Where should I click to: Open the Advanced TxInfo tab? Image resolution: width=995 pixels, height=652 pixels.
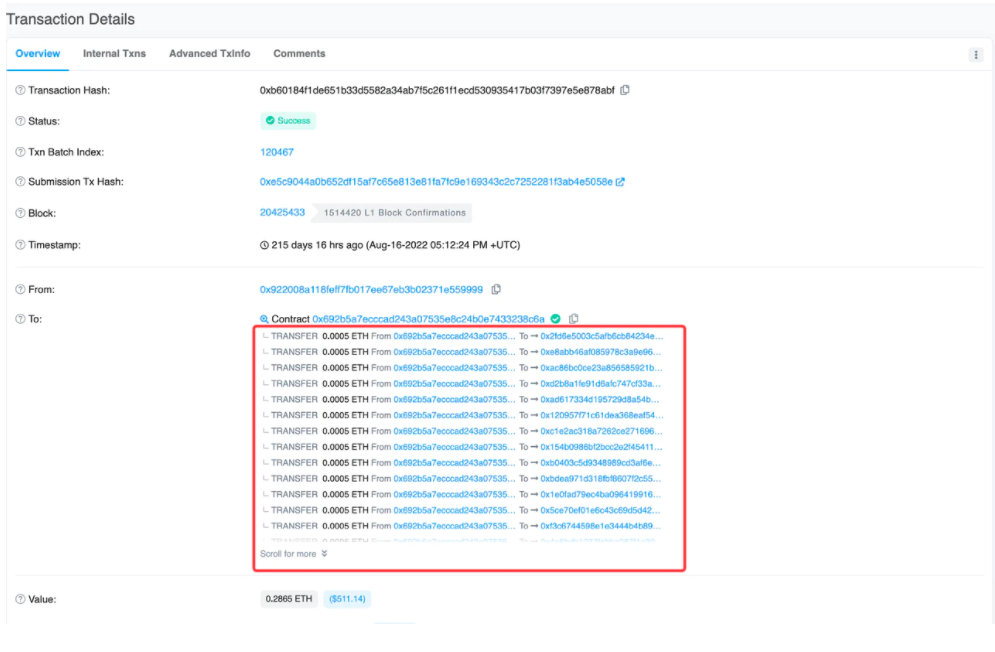click(x=209, y=54)
